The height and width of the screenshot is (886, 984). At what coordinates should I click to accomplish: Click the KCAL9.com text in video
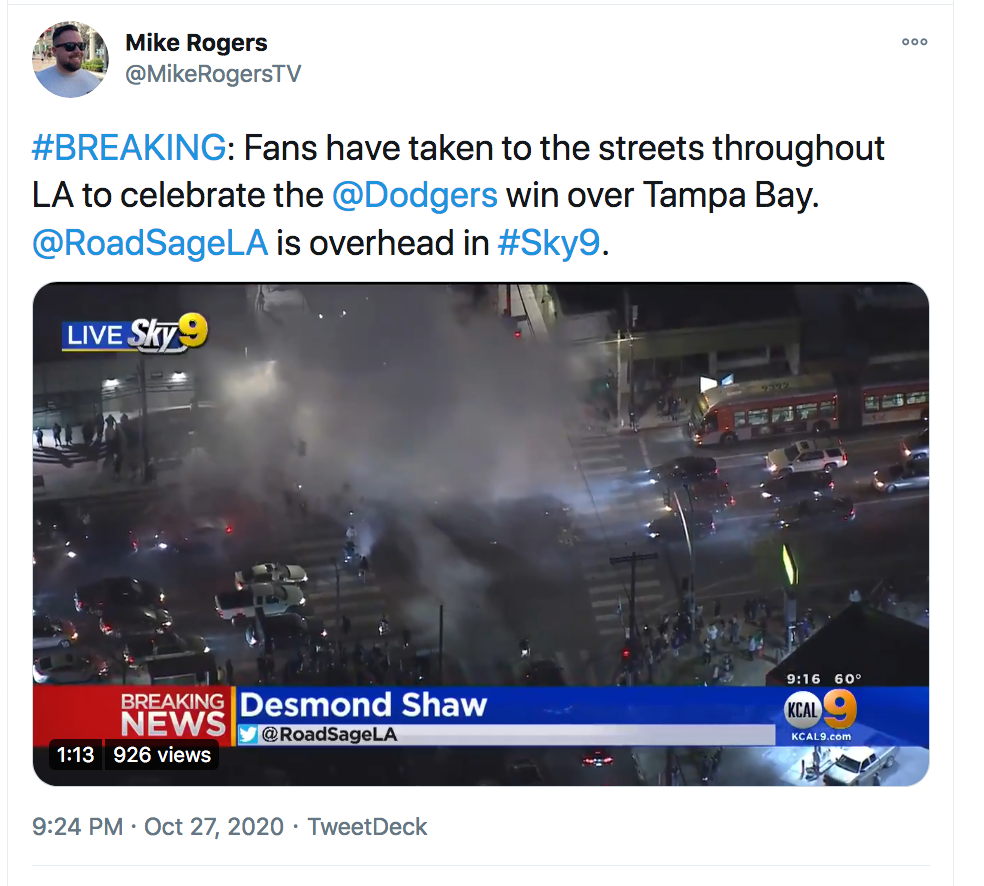821,737
